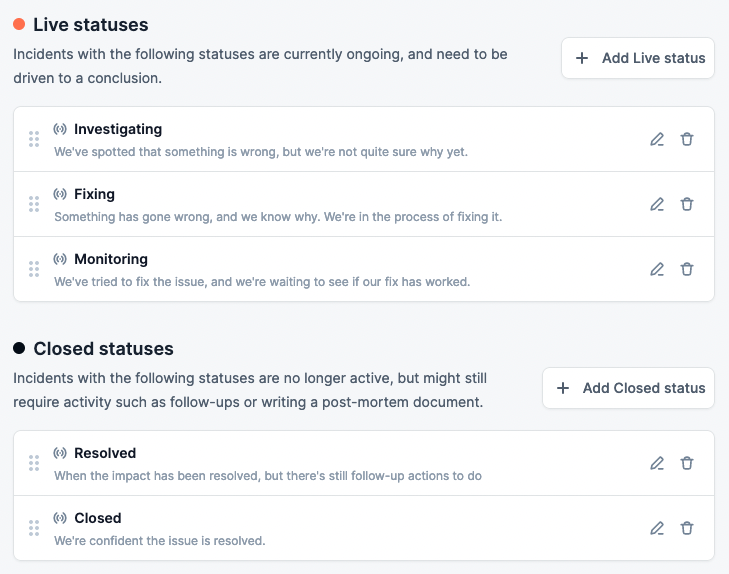Delete the Monitoring status
This screenshot has width=729, height=574.
[687, 269]
